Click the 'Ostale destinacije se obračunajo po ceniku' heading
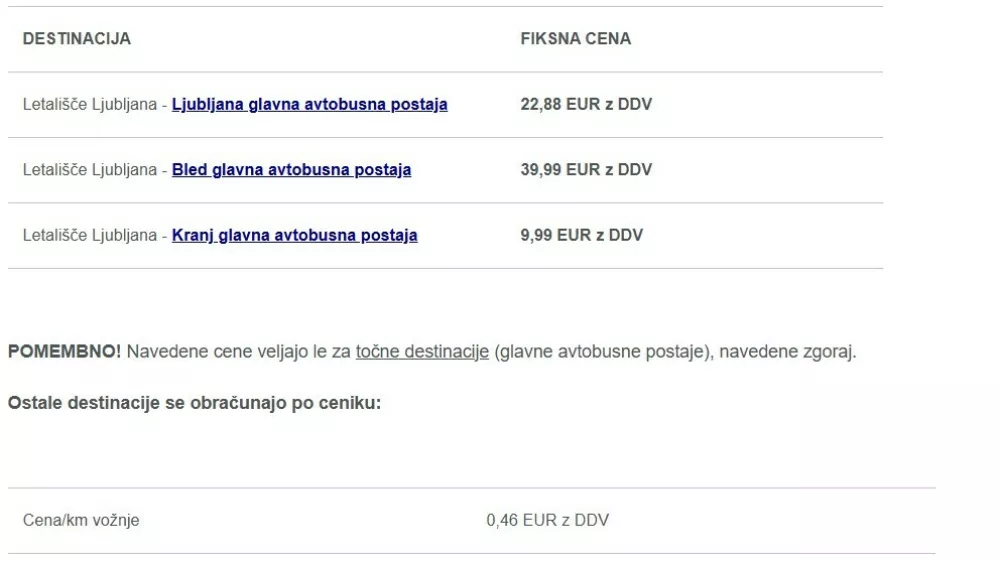 194,404
